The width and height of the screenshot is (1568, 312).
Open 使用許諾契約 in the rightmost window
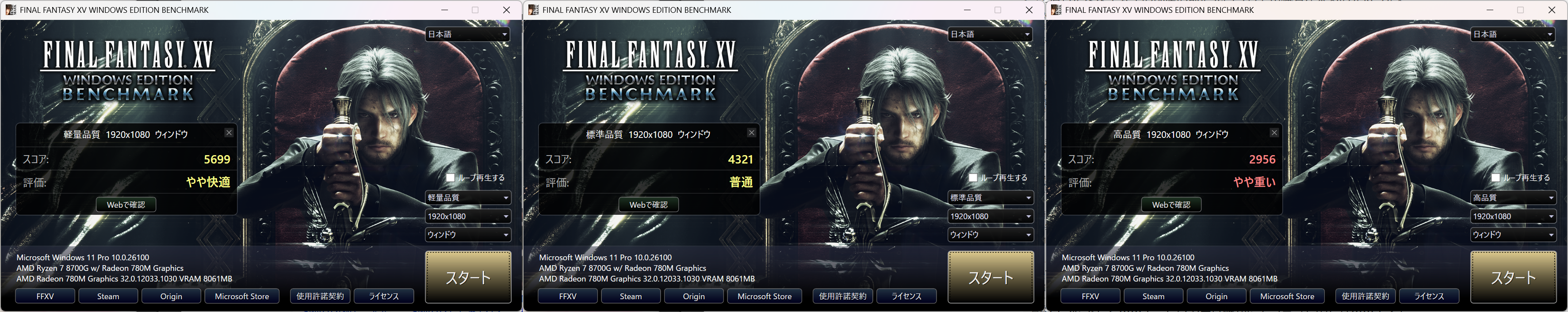click(x=1365, y=296)
